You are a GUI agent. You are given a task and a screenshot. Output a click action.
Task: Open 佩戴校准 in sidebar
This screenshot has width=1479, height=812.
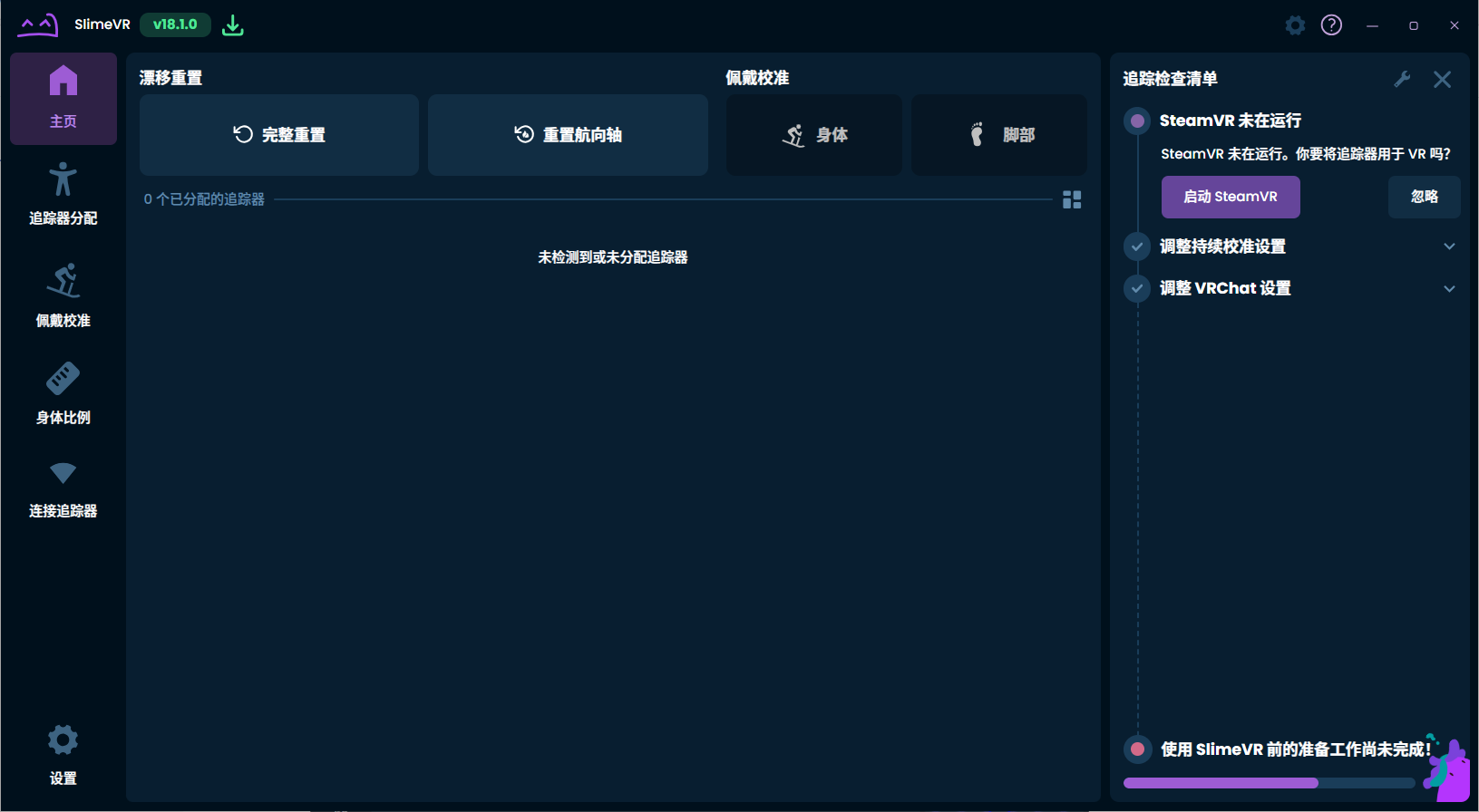63,295
